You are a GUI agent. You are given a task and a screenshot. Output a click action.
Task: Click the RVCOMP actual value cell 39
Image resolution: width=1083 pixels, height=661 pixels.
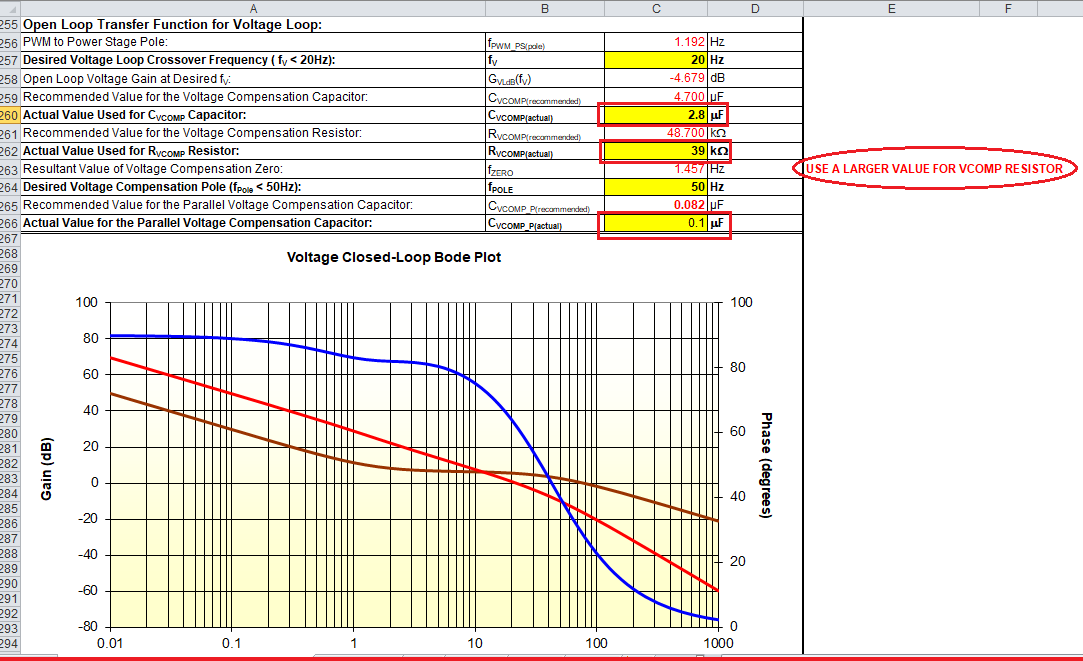coord(655,151)
